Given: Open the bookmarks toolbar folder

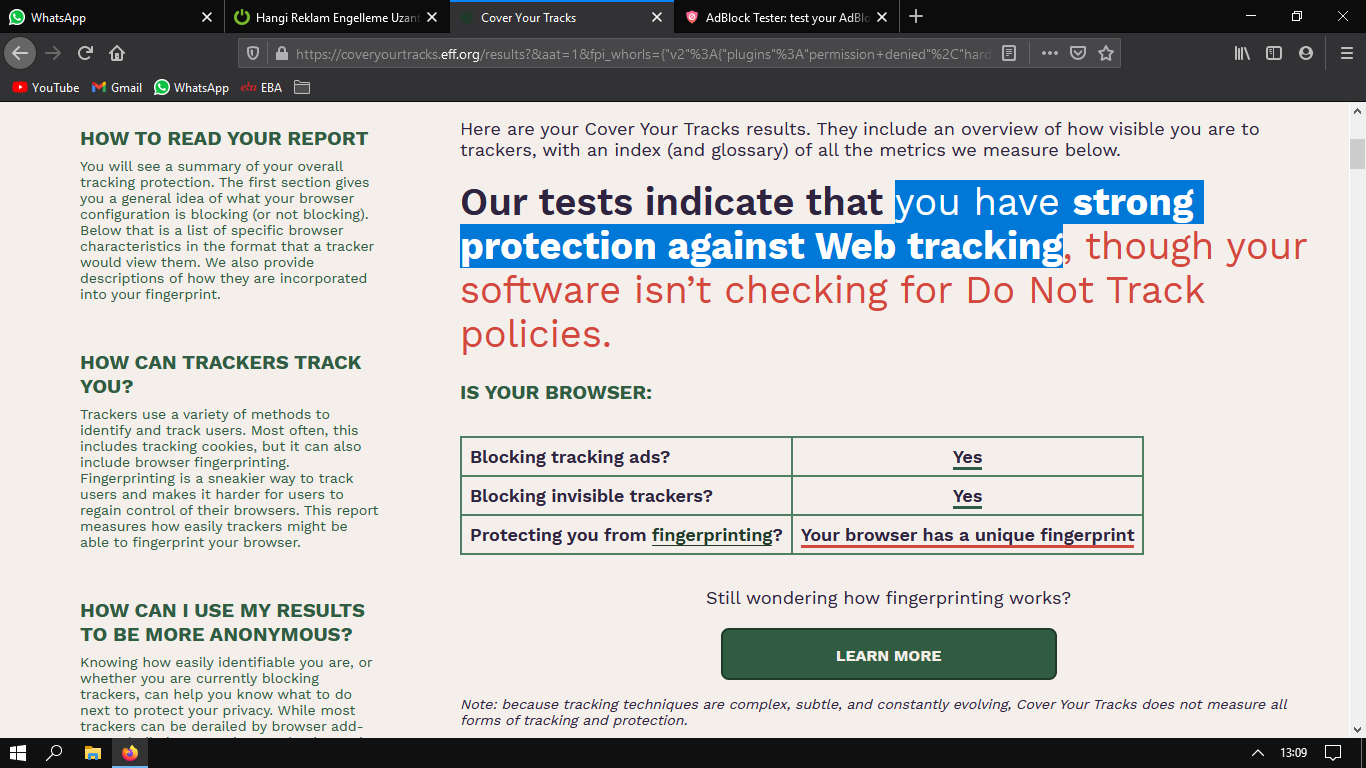Looking at the screenshot, I should pos(302,87).
